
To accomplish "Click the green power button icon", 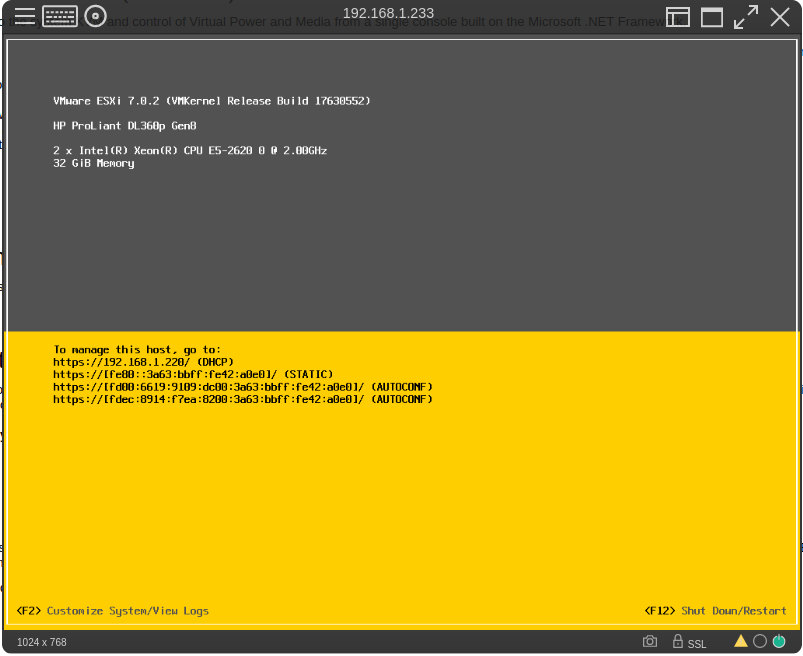I will (x=779, y=641).
